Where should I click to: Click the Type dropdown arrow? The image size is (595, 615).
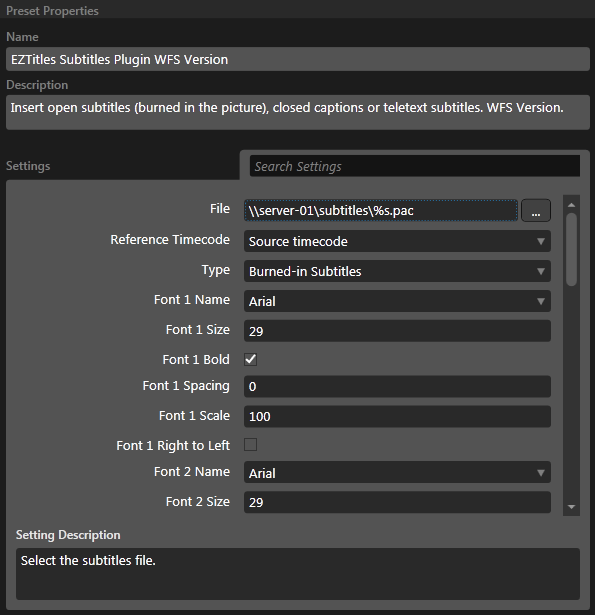[x=541, y=271]
